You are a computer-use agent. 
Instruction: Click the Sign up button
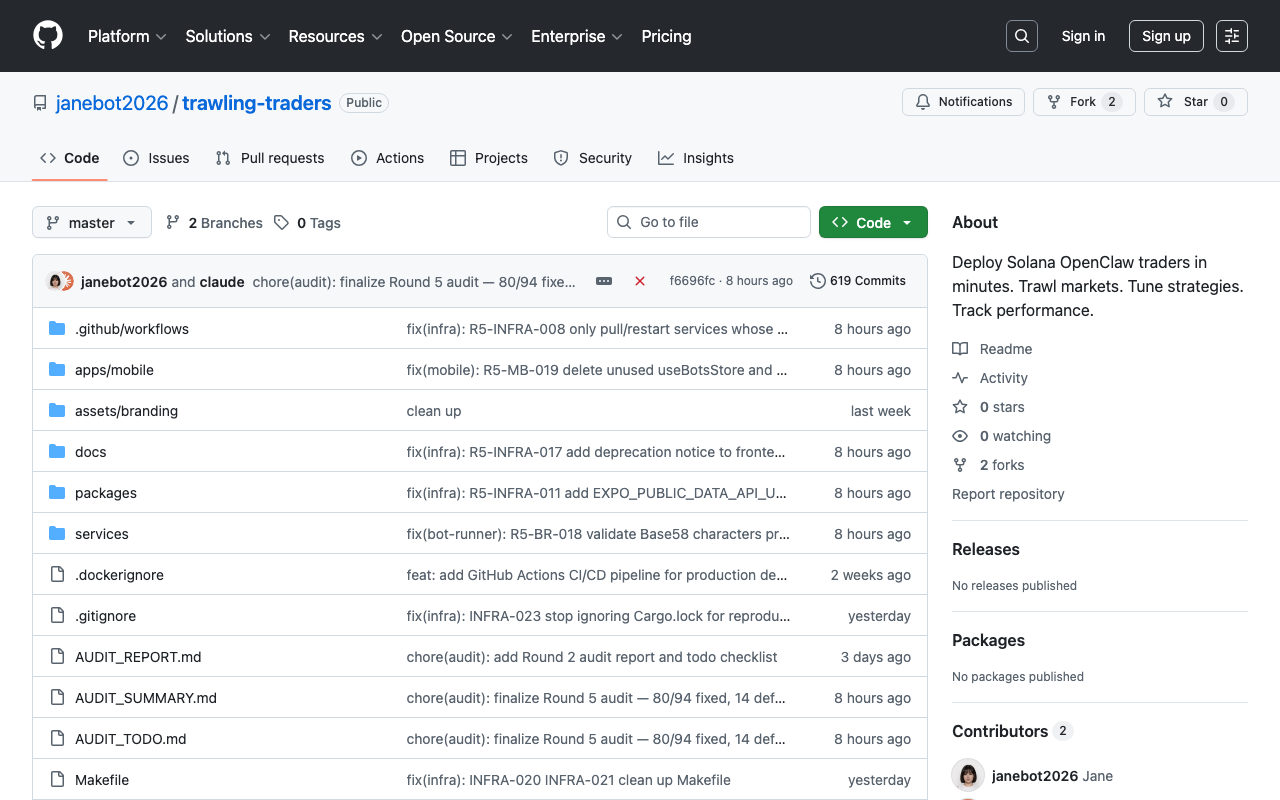click(x=1166, y=36)
